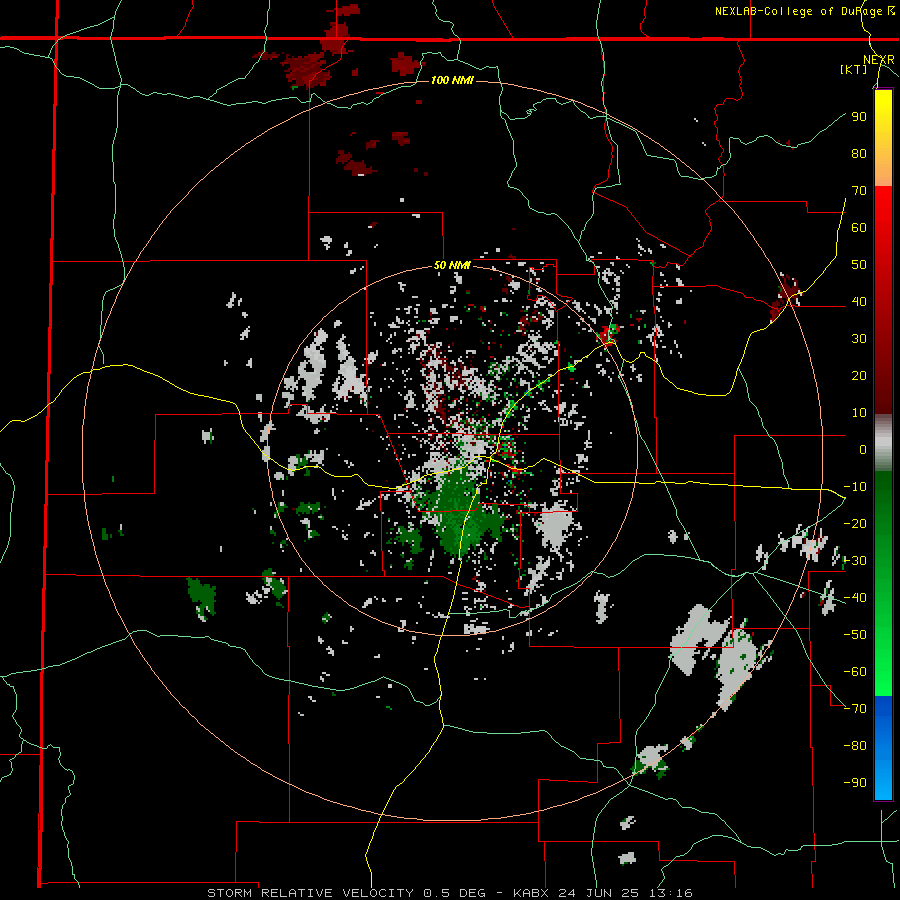Click the -40 value on the velocity scale
The height and width of the screenshot is (900, 900).
point(855,598)
